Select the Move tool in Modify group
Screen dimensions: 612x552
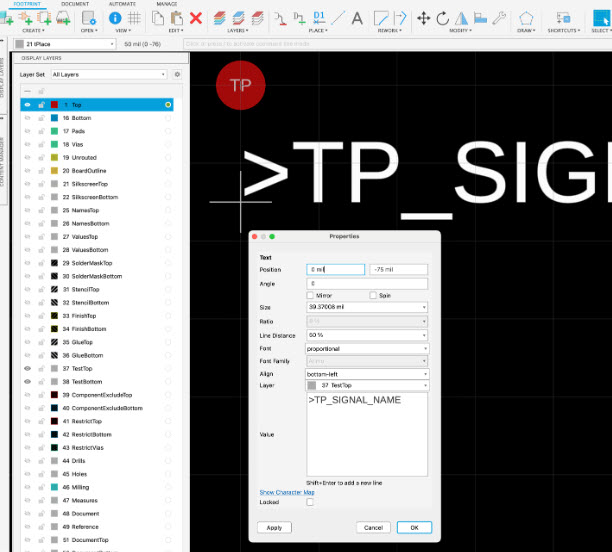click(423, 18)
